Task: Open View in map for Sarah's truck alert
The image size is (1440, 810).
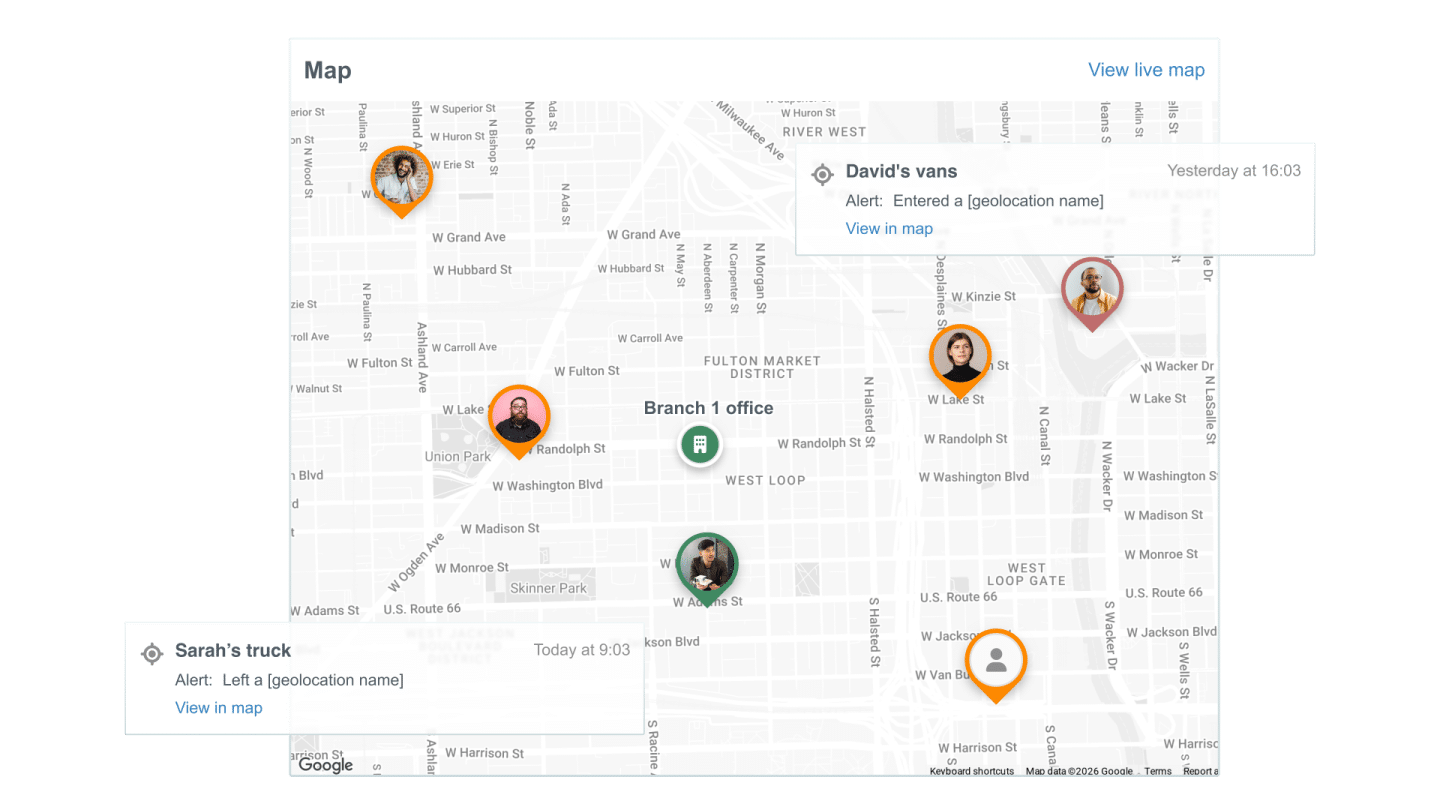Action: [219, 708]
